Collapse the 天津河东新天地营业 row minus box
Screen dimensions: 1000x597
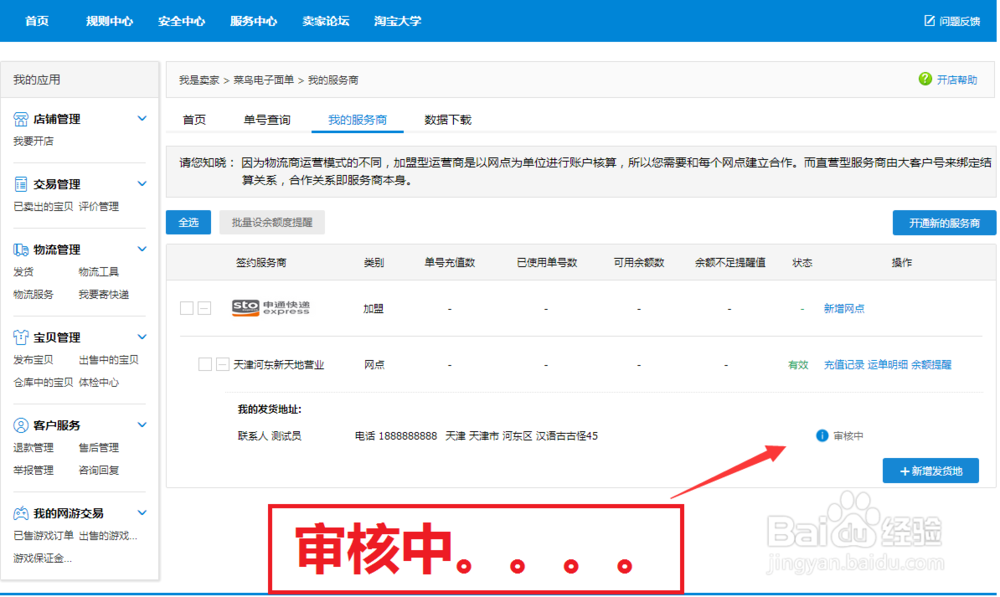(x=222, y=364)
